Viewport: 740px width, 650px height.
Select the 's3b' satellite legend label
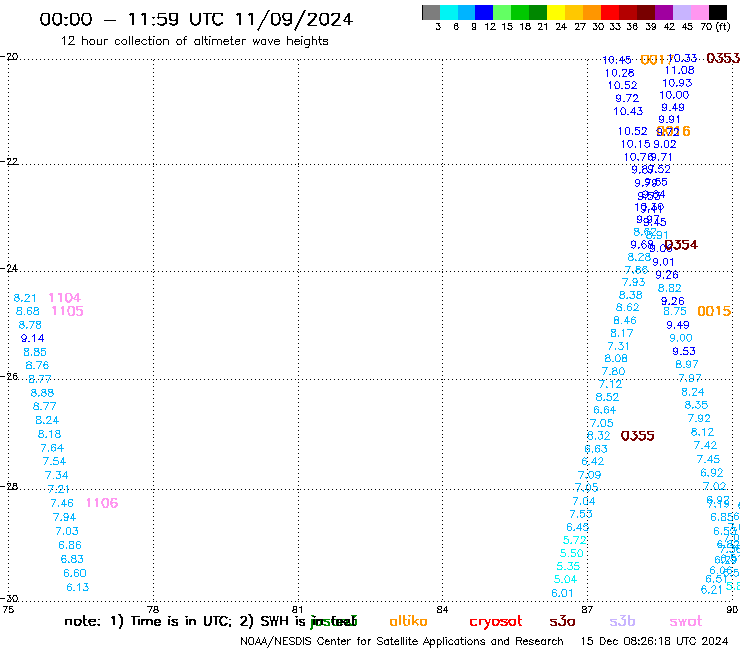click(622, 621)
